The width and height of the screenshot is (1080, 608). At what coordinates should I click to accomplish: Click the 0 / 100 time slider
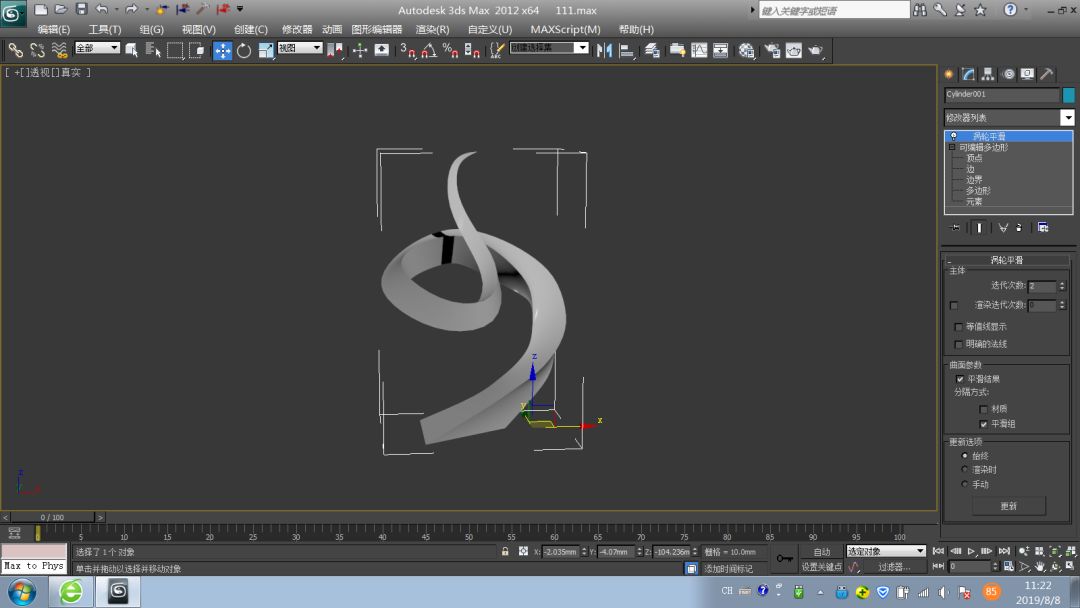pos(52,517)
